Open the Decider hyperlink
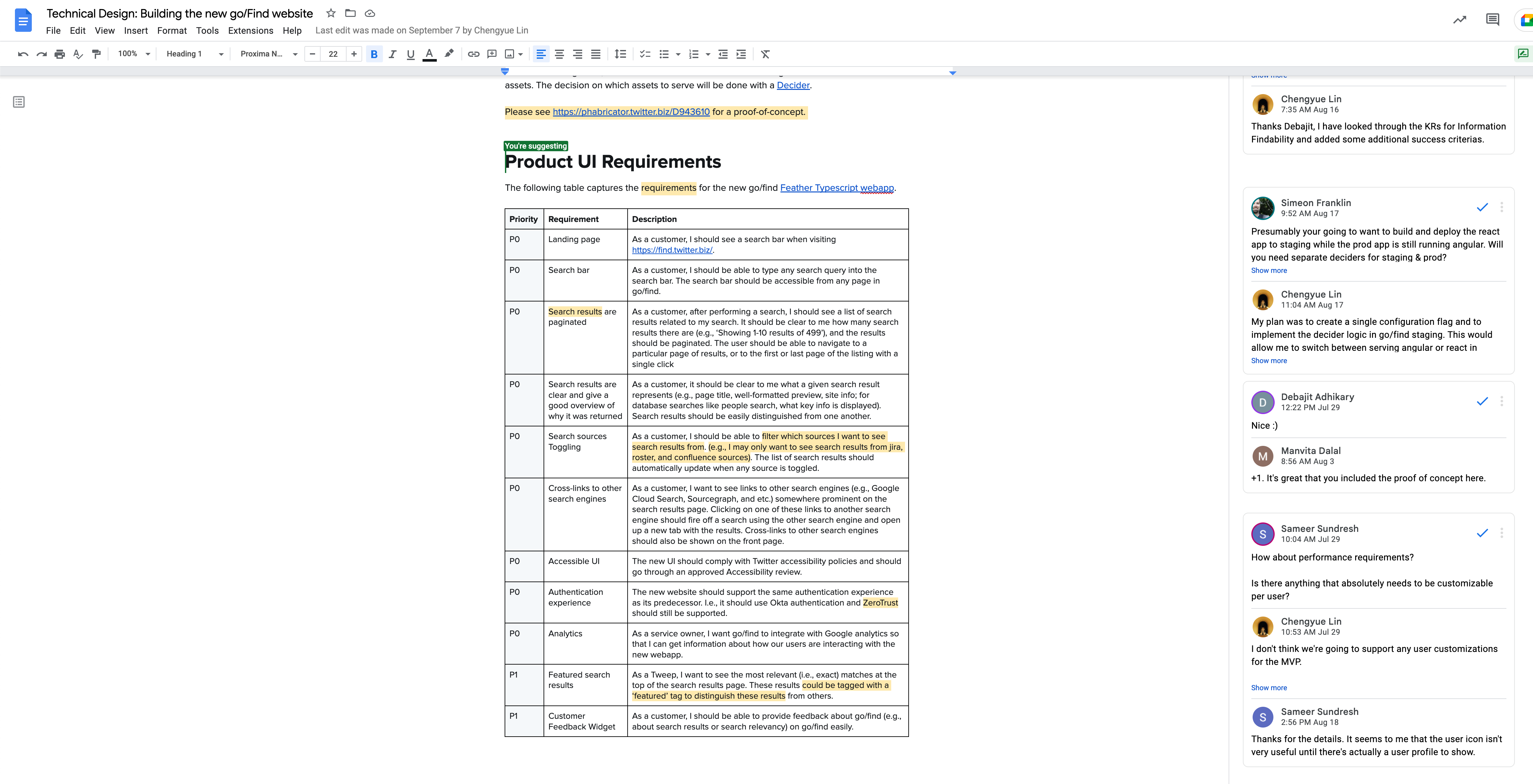Viewport: 1533px width, 784px height. [793, 85]
